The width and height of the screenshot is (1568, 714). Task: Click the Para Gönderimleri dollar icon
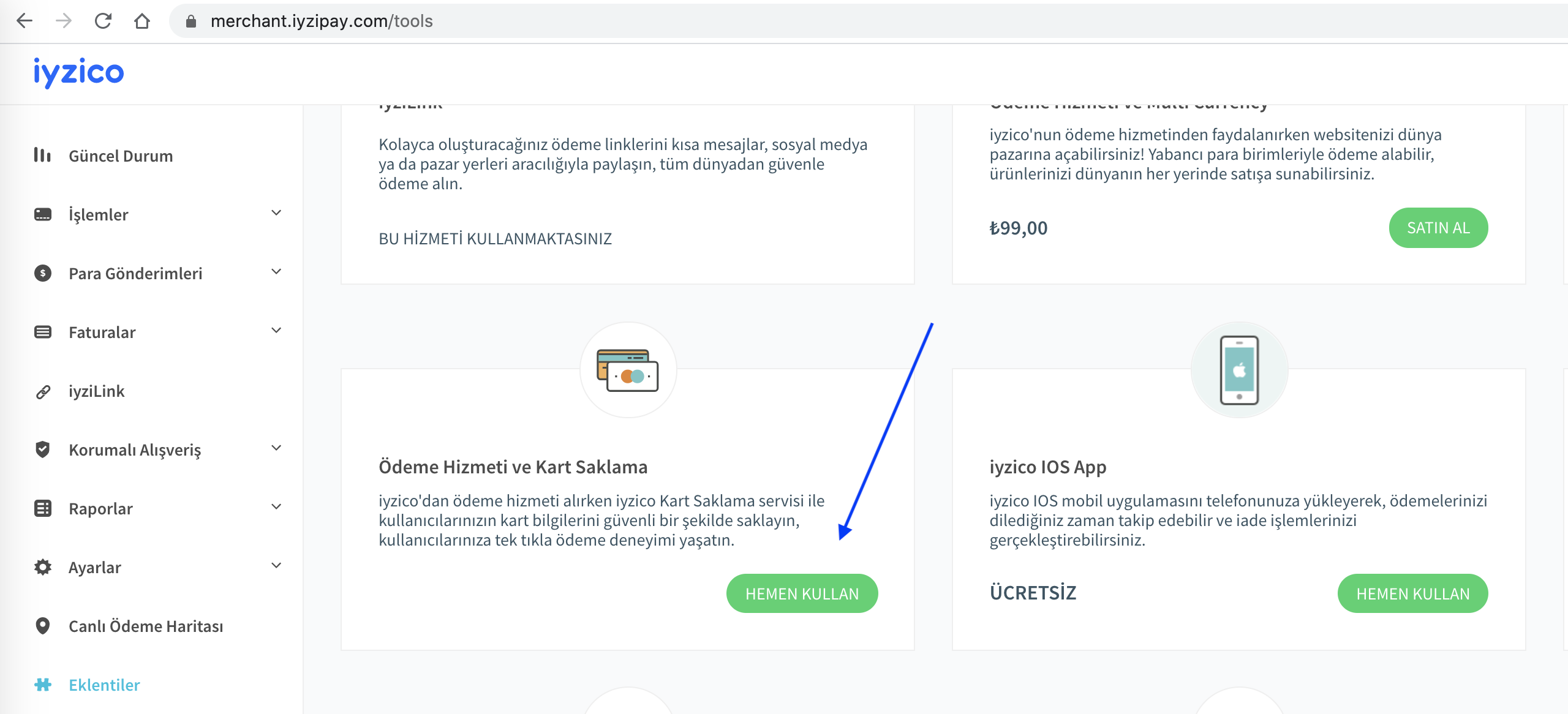(43, 273)
